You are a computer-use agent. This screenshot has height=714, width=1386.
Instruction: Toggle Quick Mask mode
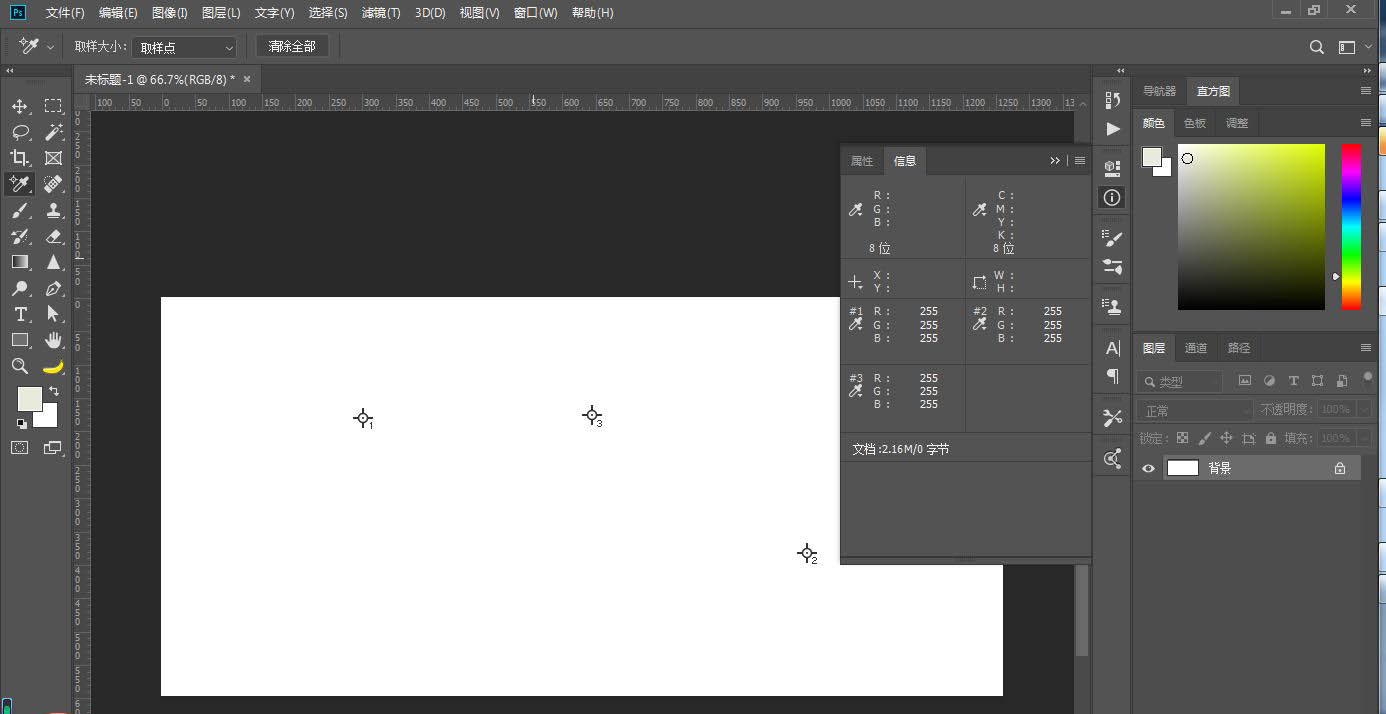(x=20, y=448)
